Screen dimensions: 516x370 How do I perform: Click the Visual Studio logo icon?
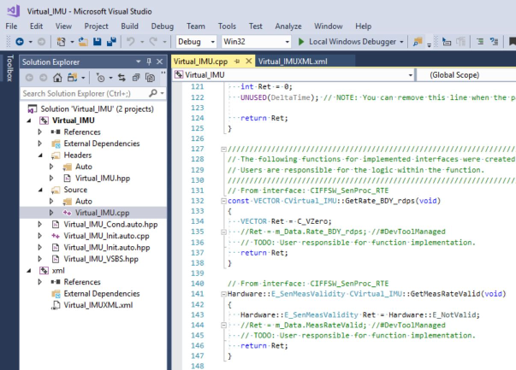point(13,11)
